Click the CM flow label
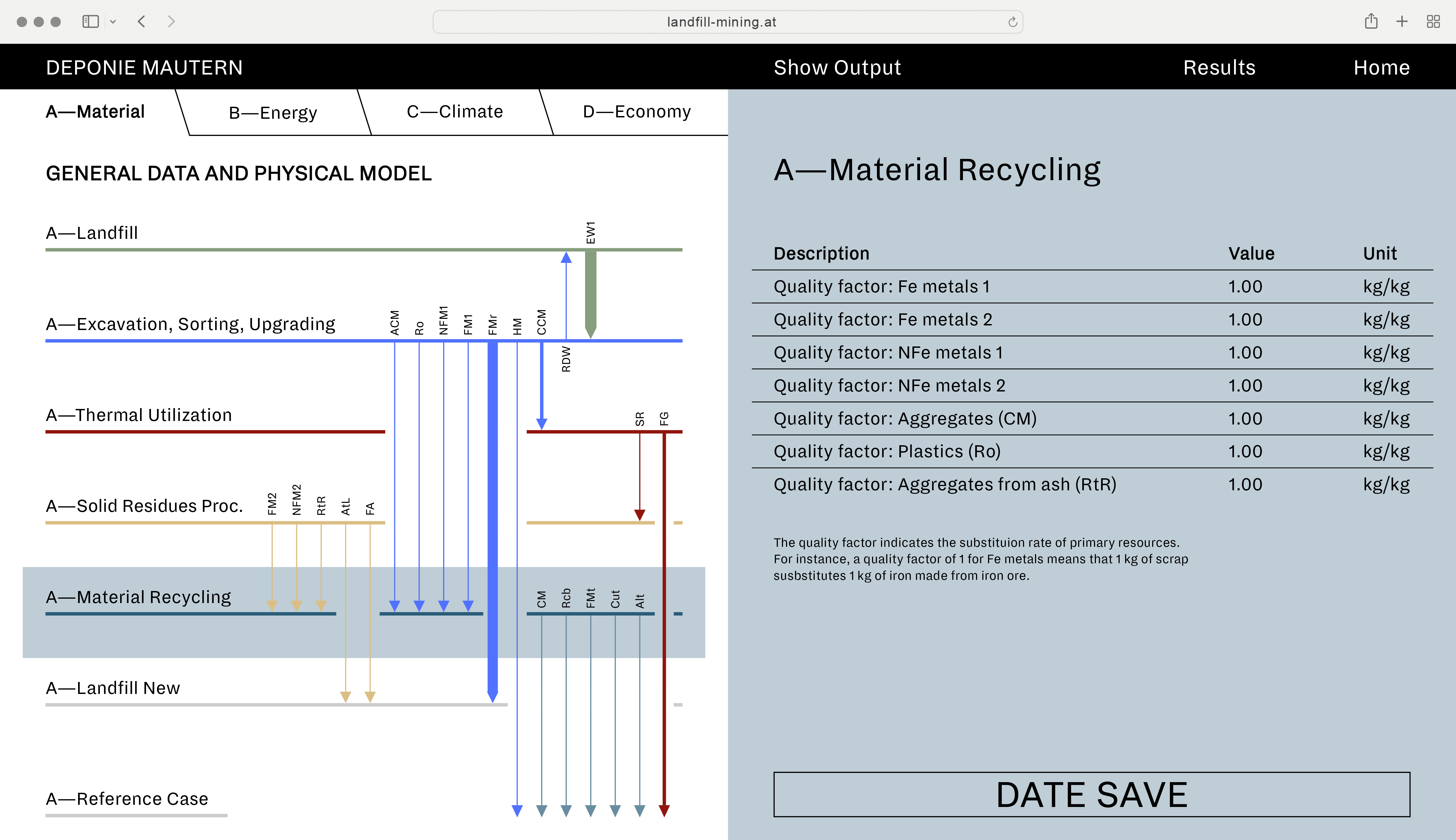This screenshot has height=840, width=1456. pyautogui.click(x=542, y=599)
